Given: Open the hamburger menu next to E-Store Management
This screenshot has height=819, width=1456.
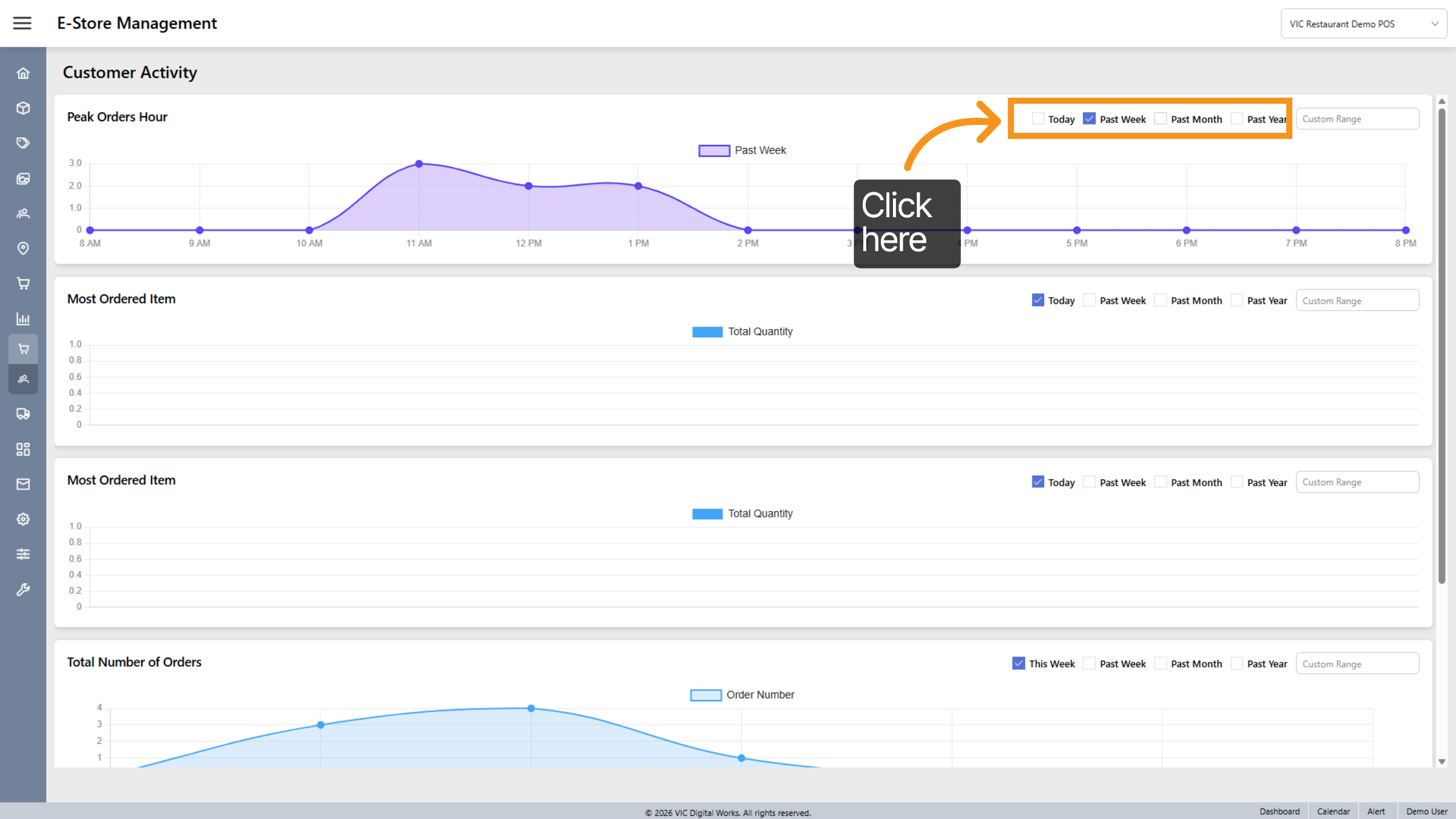Looking at the screenshot, I should [x=22, y=23].
